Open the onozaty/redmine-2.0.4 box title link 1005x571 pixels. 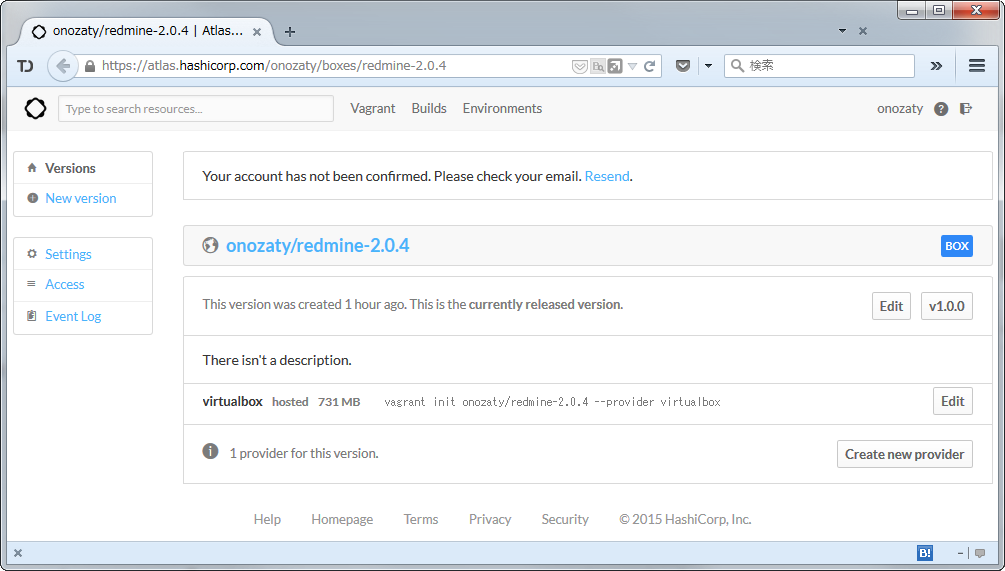317,245
